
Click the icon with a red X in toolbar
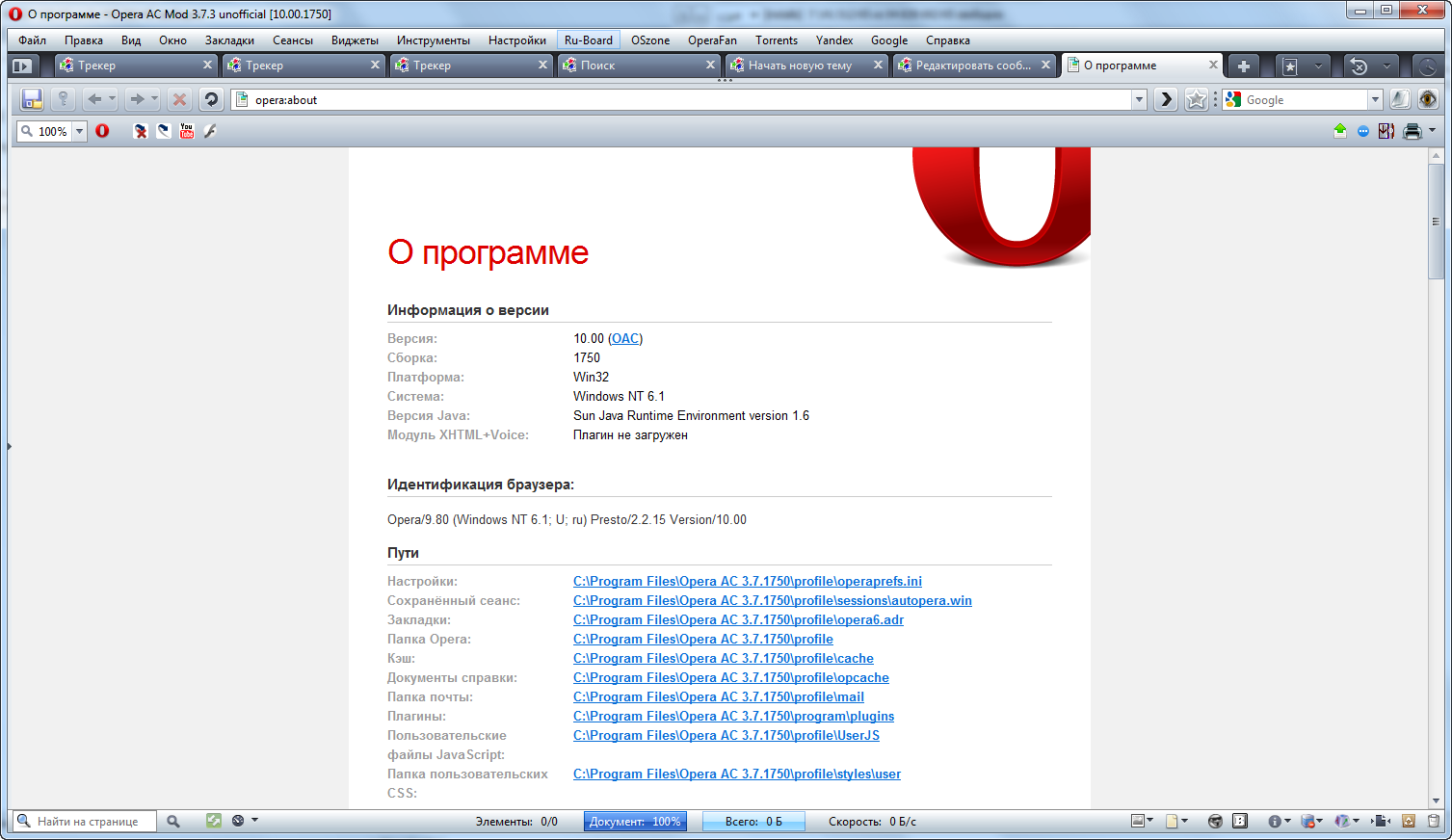[141, 131]
